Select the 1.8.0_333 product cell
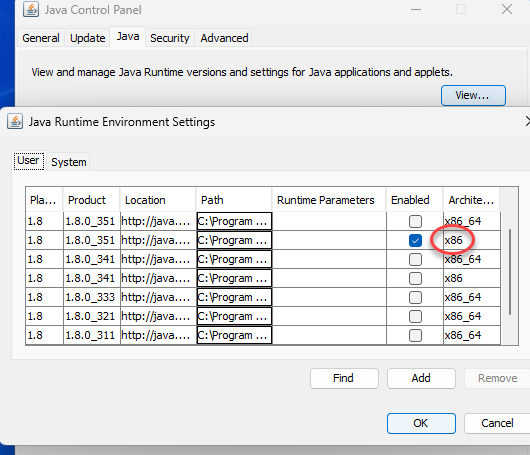This screenshot has height=455, width=530. tap(92, 297)
